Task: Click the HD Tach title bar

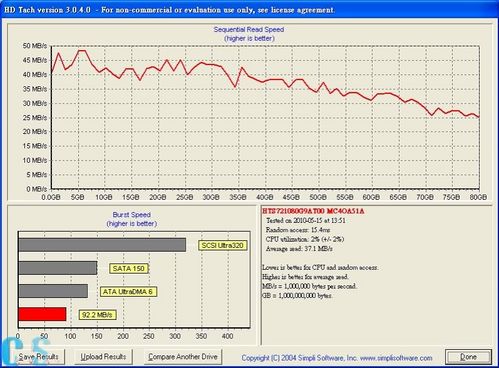Action: 249,9
